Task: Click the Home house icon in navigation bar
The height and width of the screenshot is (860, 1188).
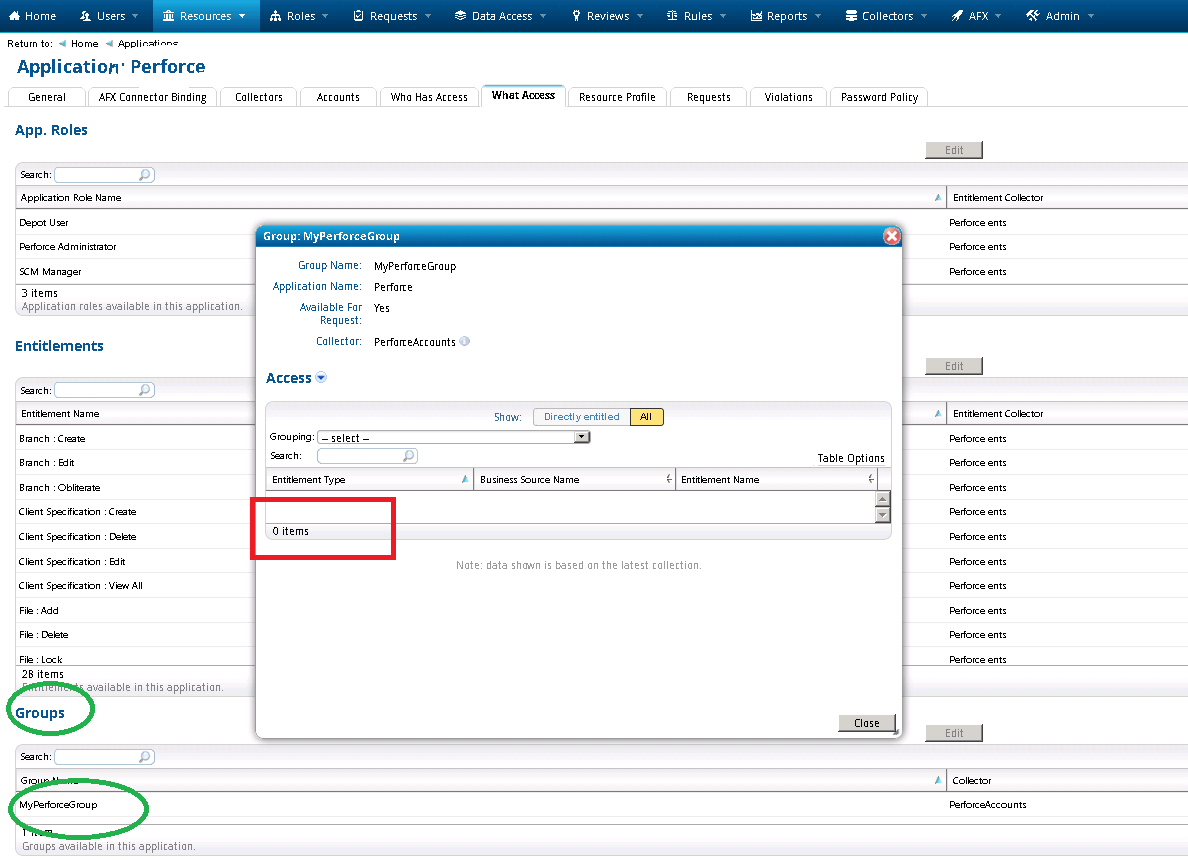Action: [x=14, y=16]
